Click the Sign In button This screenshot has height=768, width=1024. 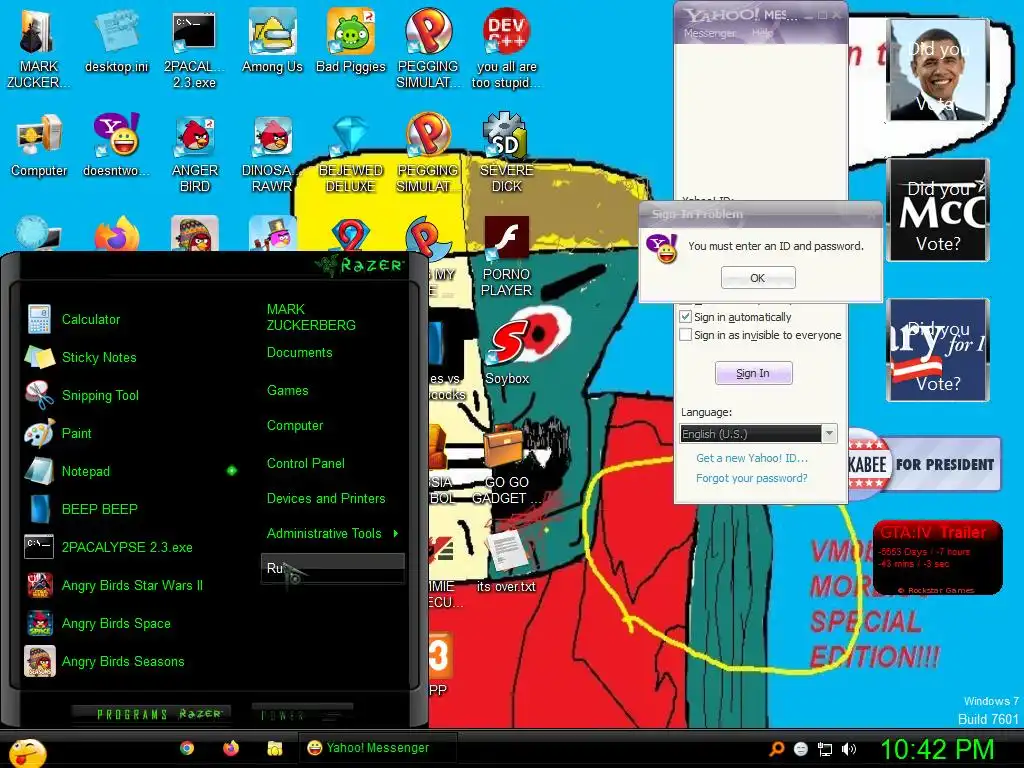coord(754,373)
